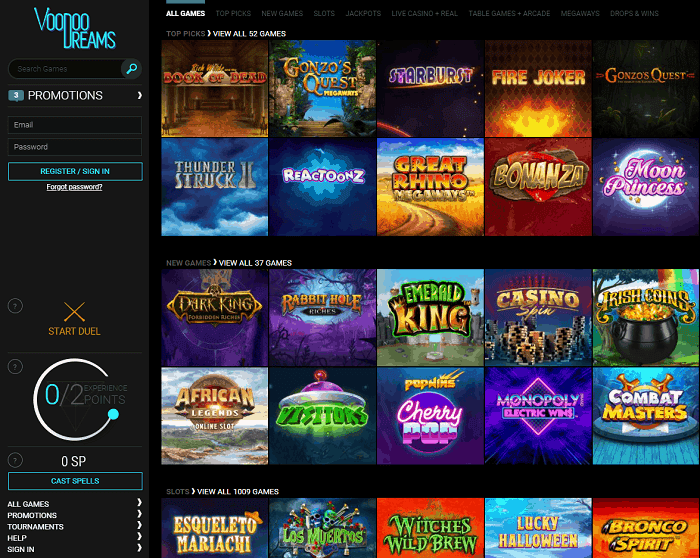
Task: Click the search magnifier icon
Action: click(132, 69)
